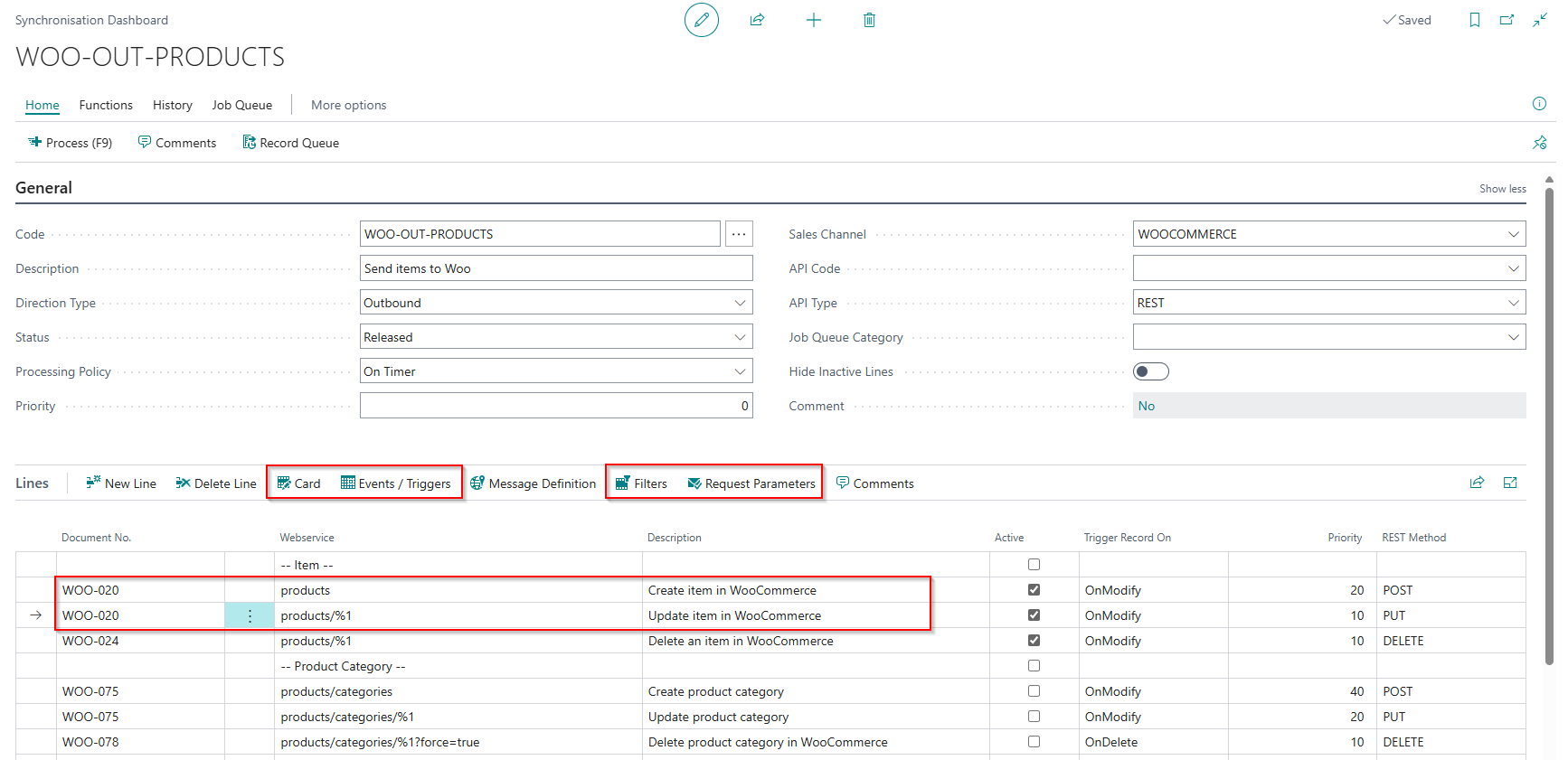Check Active for Create product category row
Screen dimensions: 1568x760
click(1034, 691)
